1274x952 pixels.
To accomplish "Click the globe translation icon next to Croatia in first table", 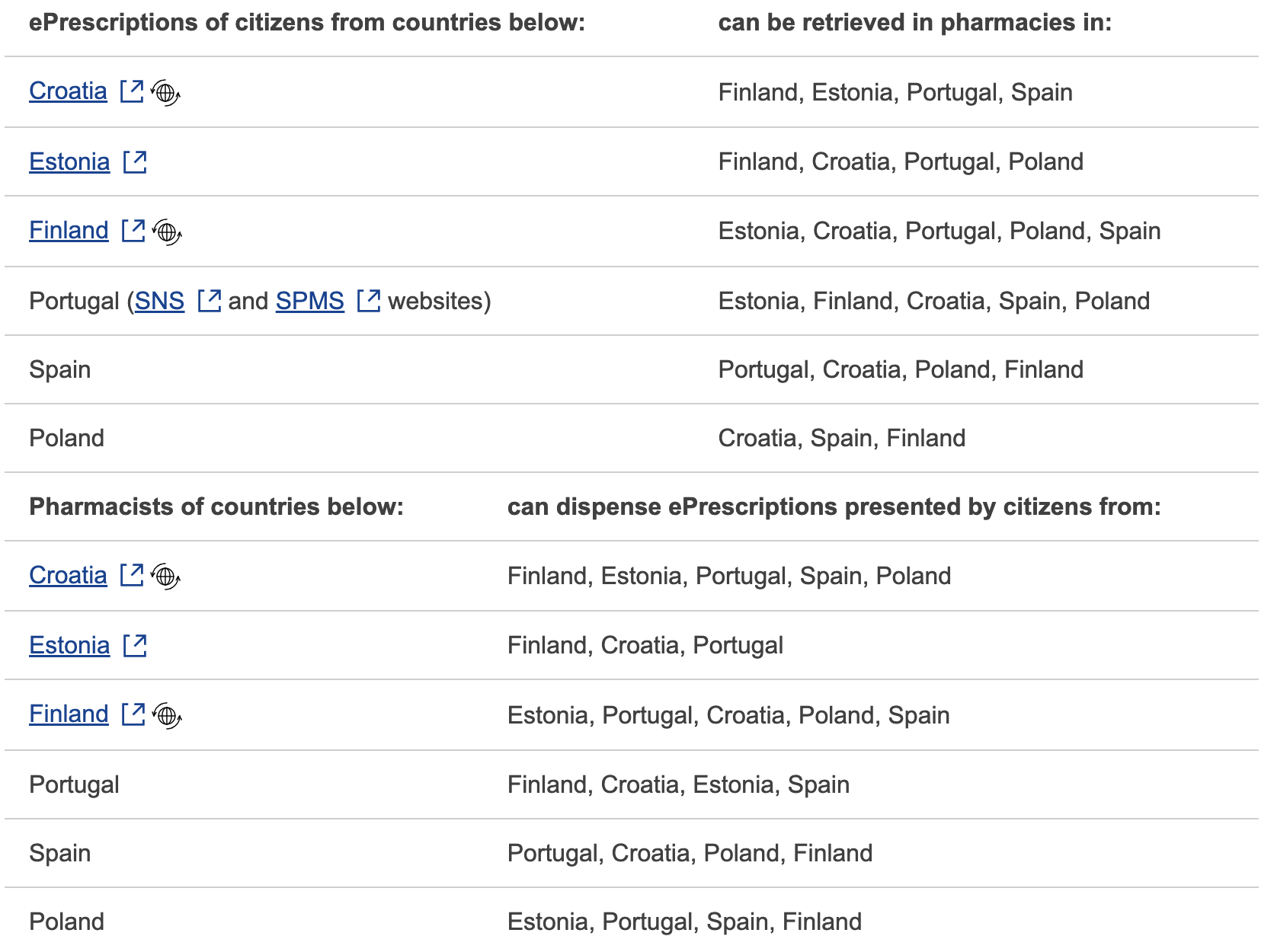I will [165, 93].
